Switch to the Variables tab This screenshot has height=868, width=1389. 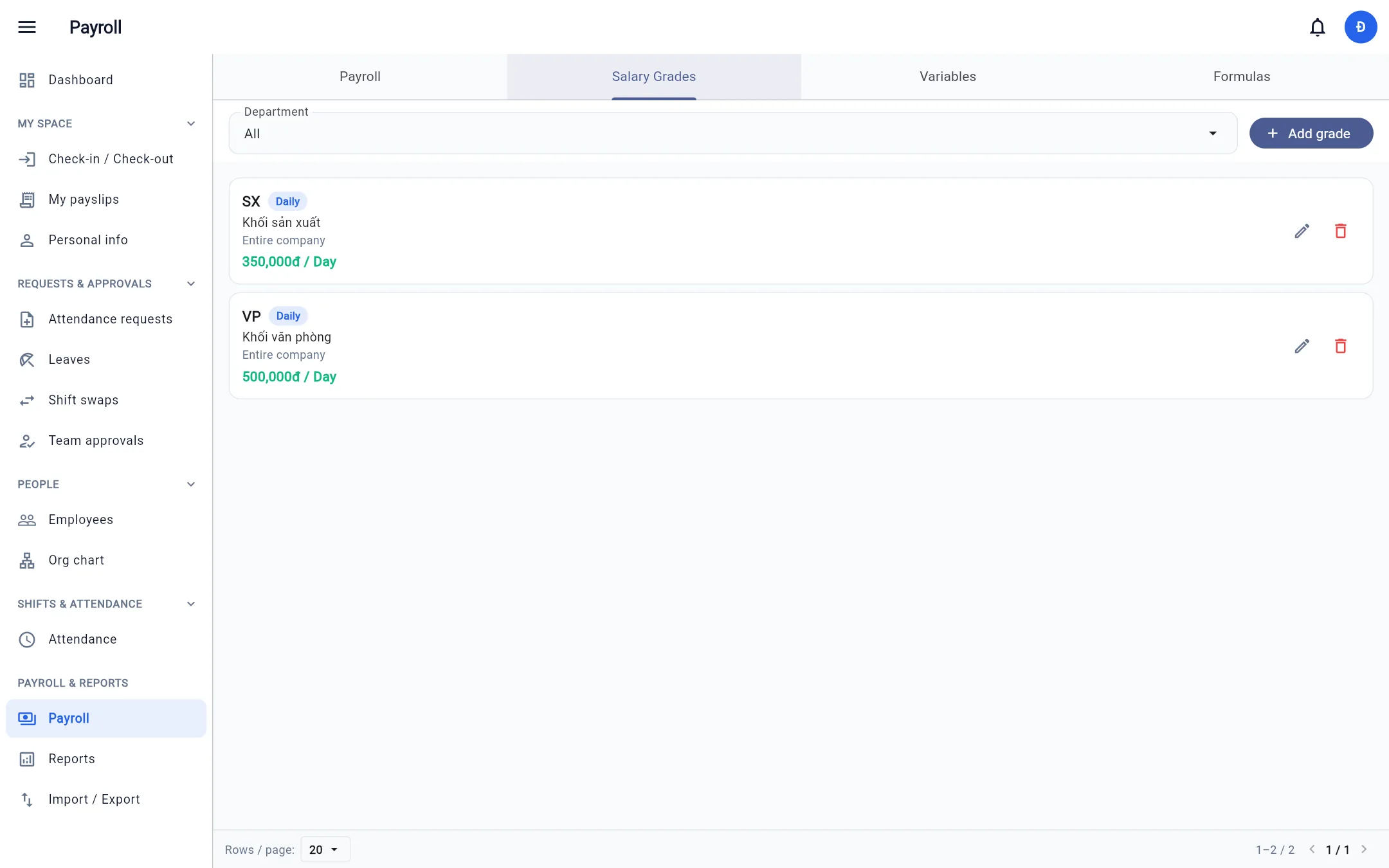[x=948, y=77]
